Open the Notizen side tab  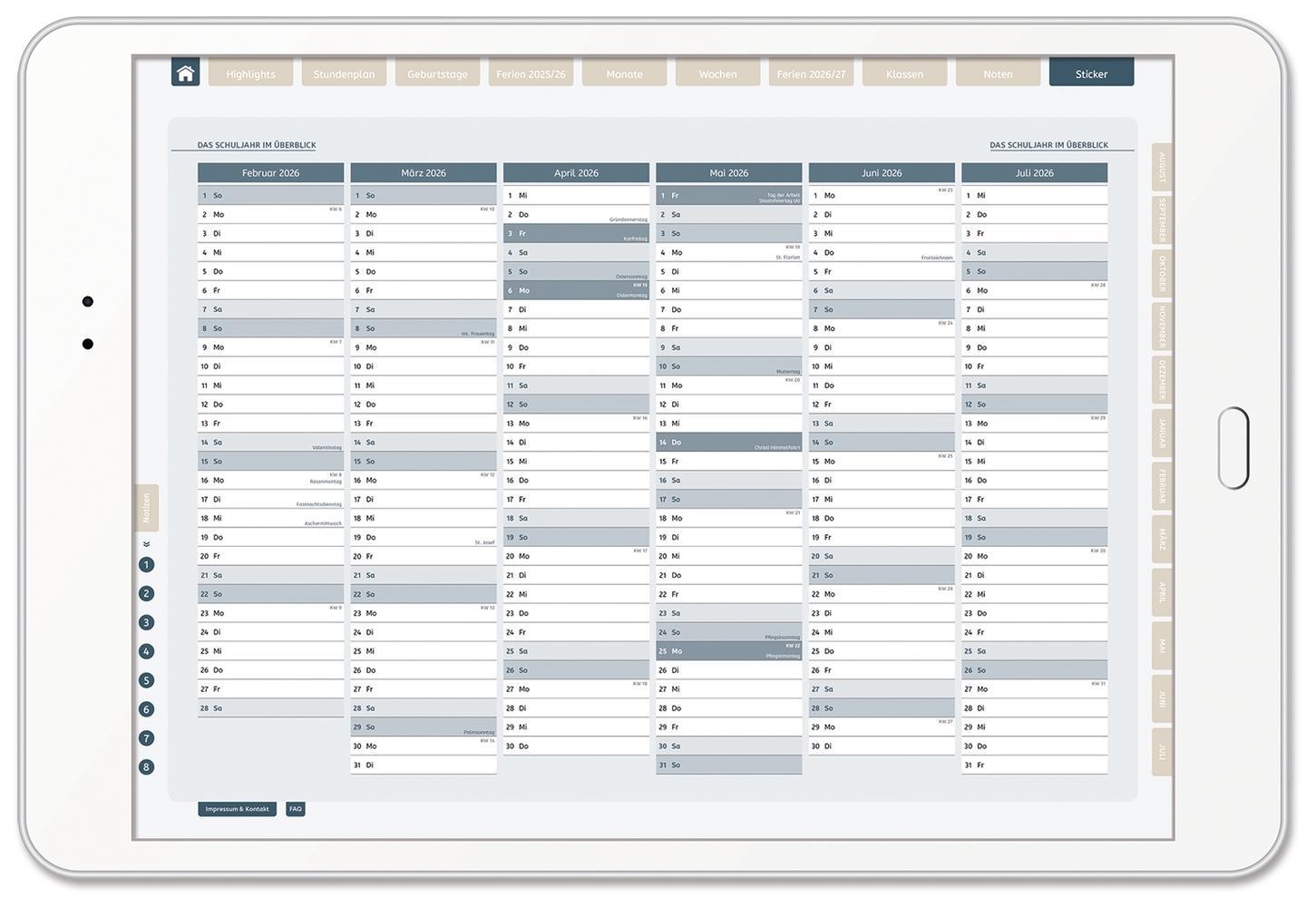point(146,508)
